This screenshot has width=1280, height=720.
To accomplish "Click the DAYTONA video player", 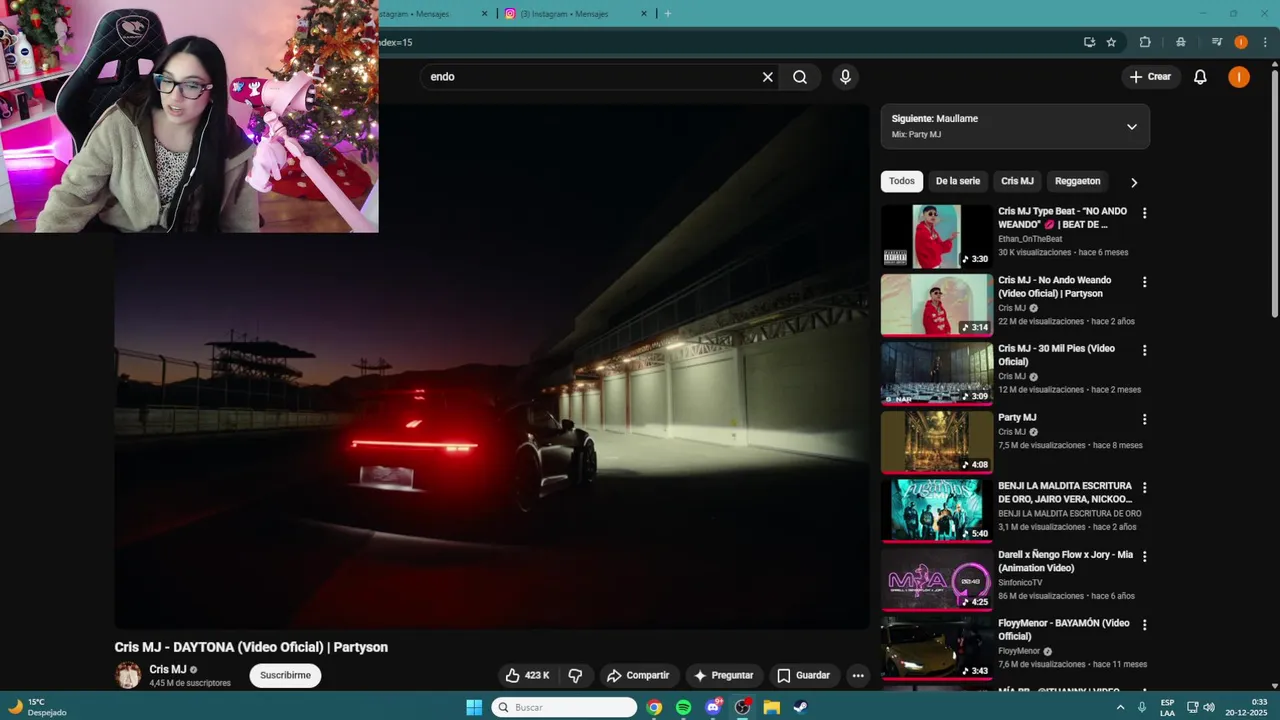I will [x=492, y=366].
